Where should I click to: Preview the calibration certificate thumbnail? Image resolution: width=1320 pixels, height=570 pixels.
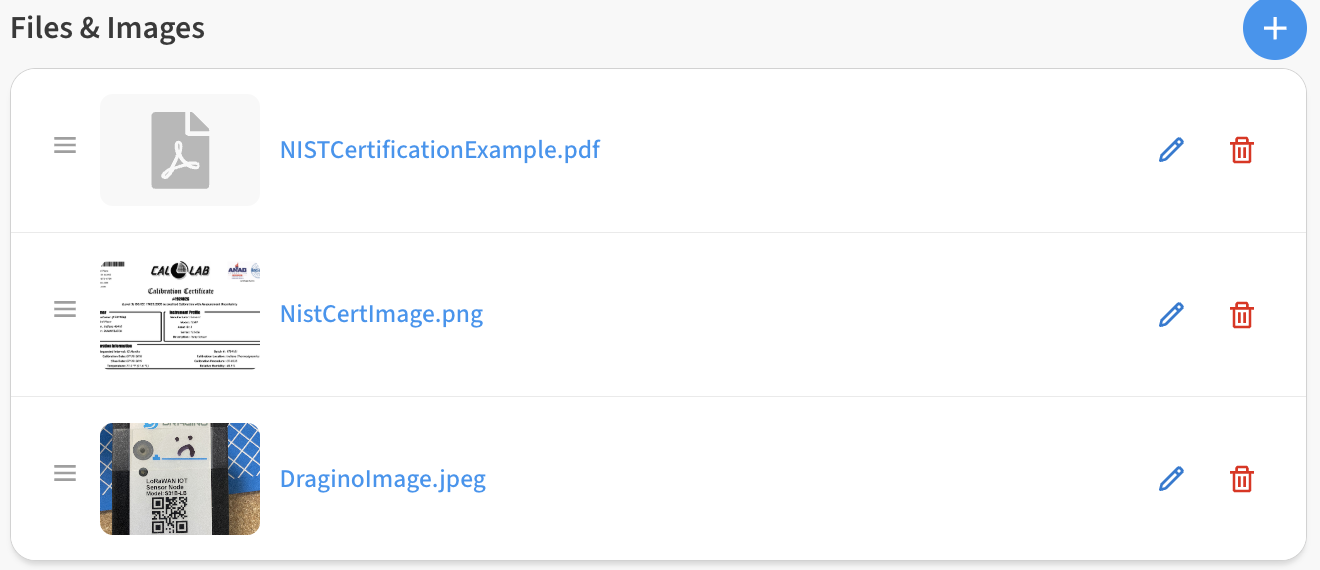click(180, 314)
